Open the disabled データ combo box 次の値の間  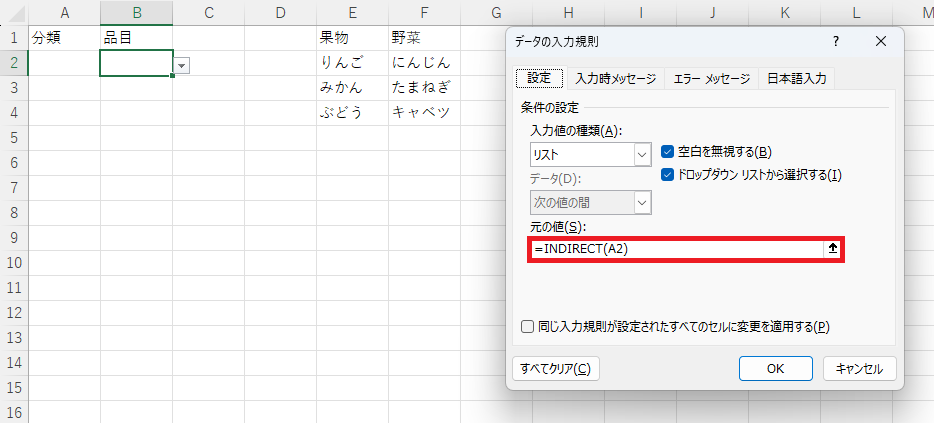pyautogui.click(x=590, y=203)
